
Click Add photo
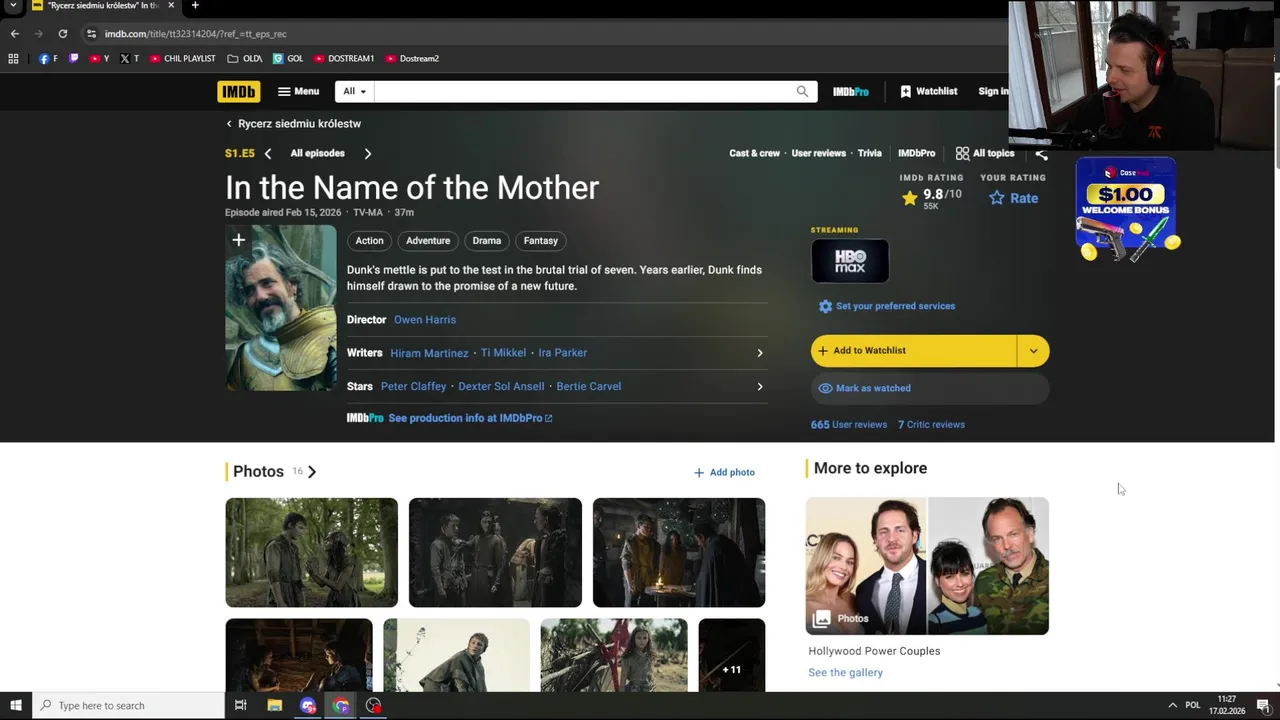tap(725, 472)
